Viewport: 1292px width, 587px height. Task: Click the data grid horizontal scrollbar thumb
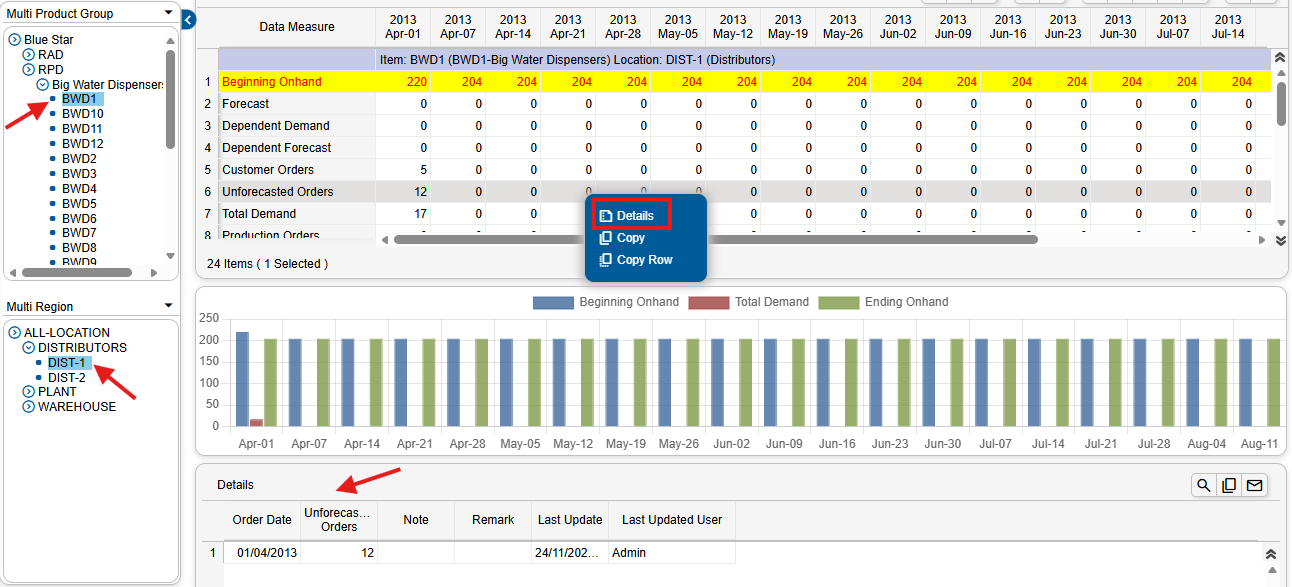coord(716,240)
